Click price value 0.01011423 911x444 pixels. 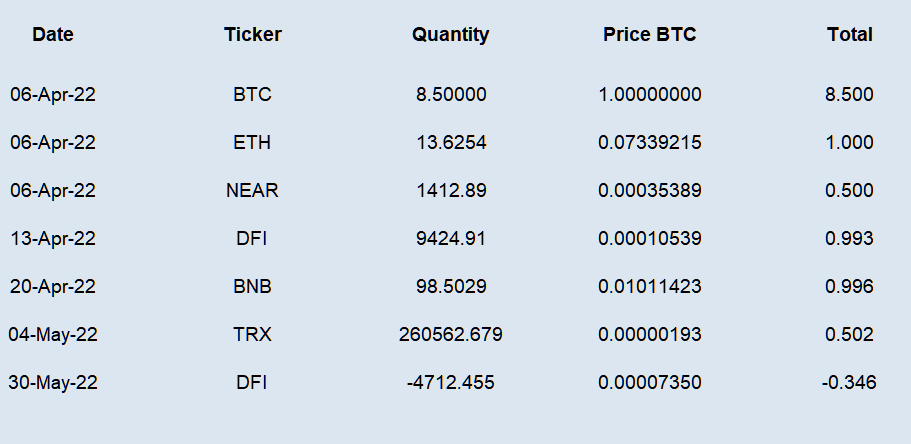650,287
